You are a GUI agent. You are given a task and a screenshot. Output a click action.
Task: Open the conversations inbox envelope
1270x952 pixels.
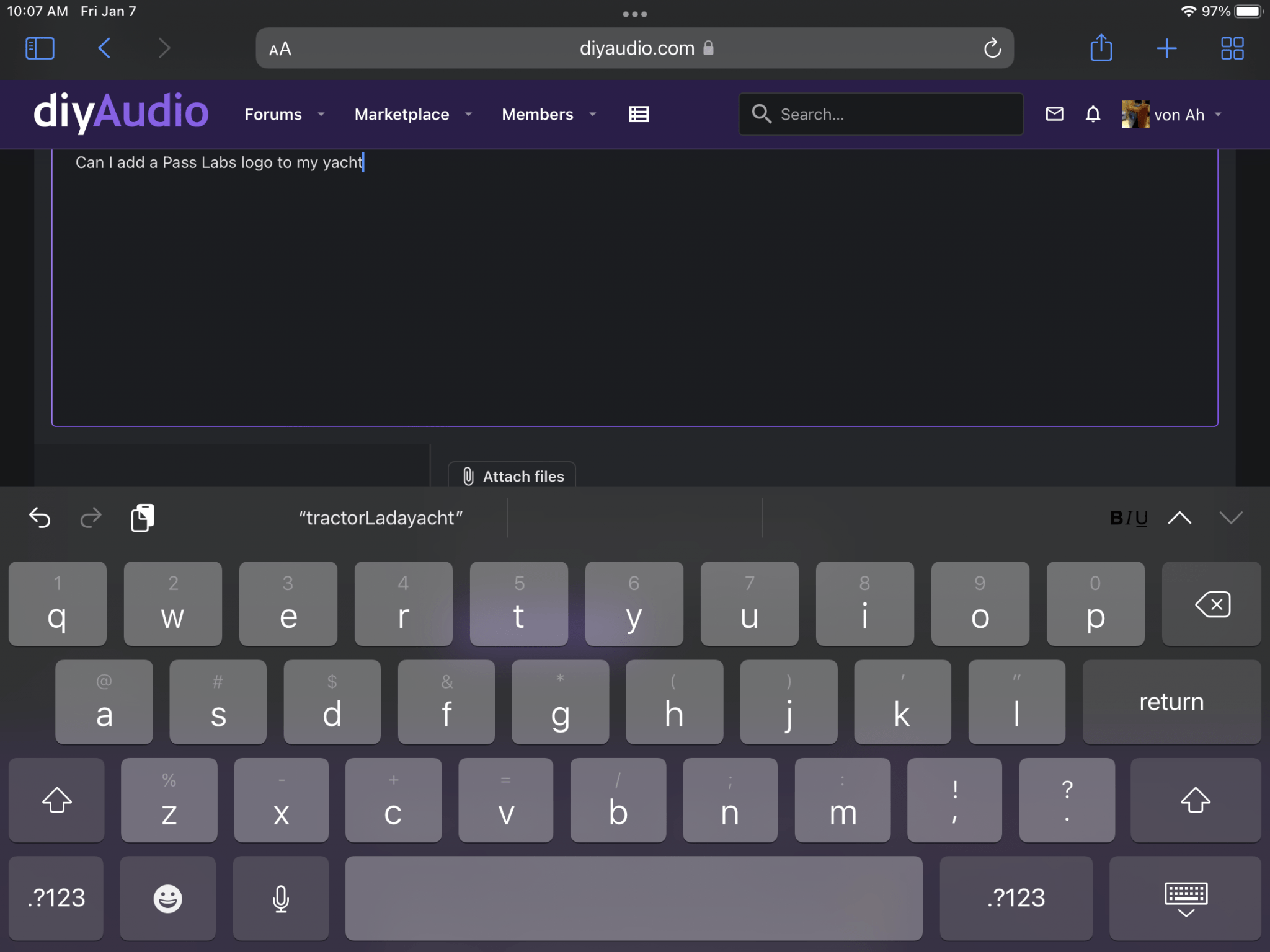pos(1054,114)
